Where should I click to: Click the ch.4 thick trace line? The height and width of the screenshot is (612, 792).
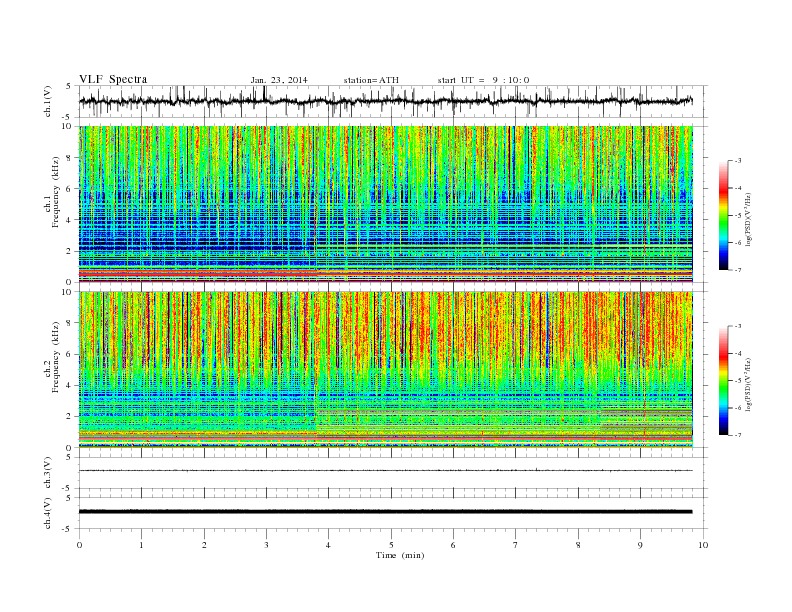coord(385,512)
